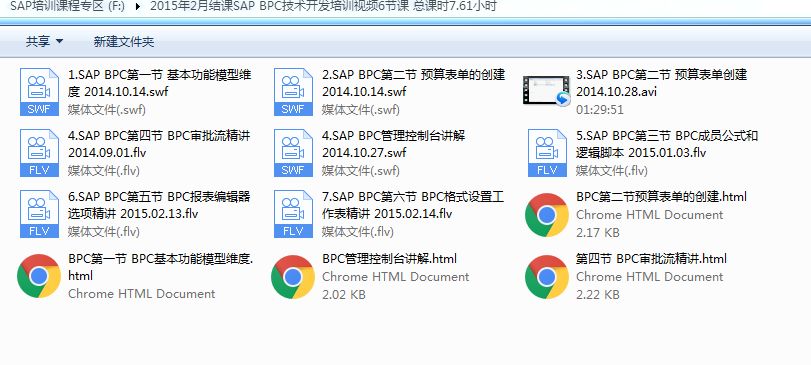This screenshot has height=365, width=811.
Task: Select file name BPC第一节 BPC基本功能模型维度.html
Action: click(161, 267)
